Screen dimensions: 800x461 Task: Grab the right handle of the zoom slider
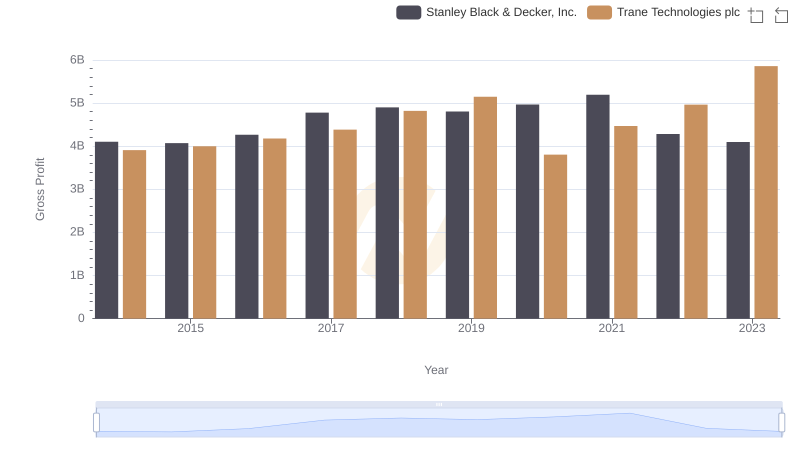pyautogui.click(x=781, y=423)
